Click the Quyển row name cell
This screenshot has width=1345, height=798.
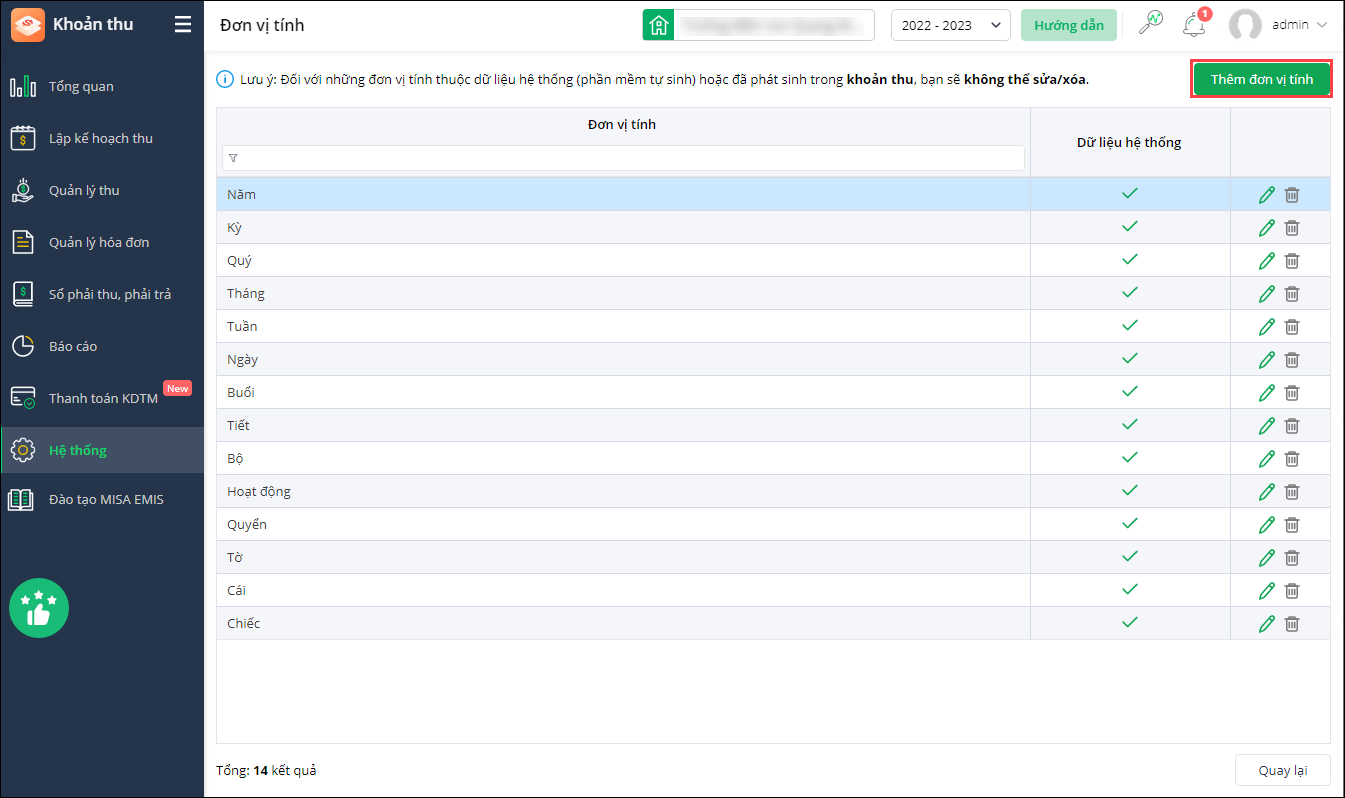pos(623,525)
